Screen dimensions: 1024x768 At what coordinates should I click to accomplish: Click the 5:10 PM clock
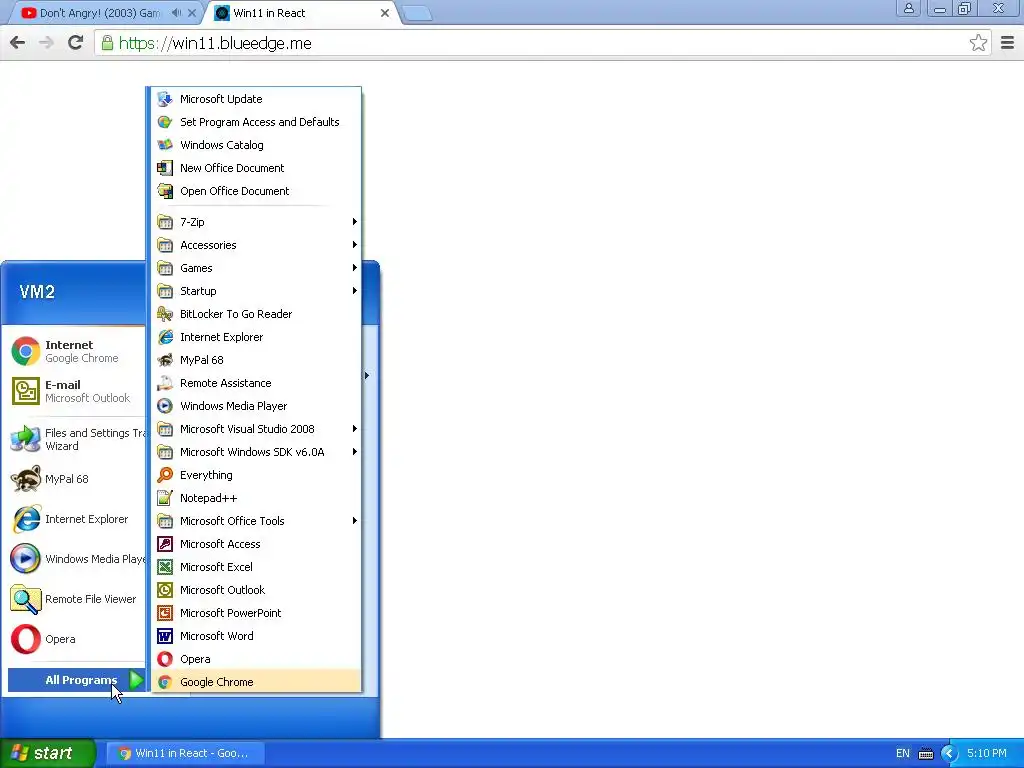tap(987, 753)
